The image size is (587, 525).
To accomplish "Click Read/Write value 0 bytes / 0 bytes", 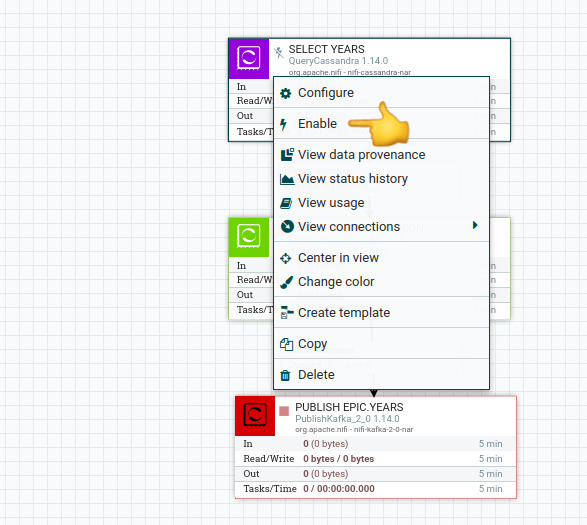I will [x=338, y=459].
